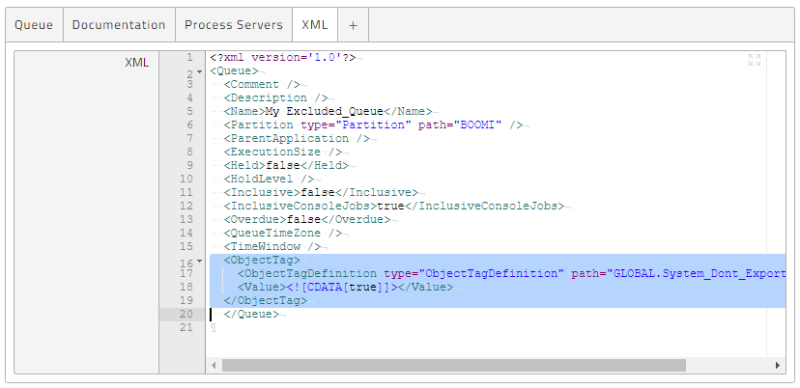Image resolution: width=800 pixels, height=388 pixels.
Task: Click the Comment tag on line 3
Action: [x=262, y=84]
